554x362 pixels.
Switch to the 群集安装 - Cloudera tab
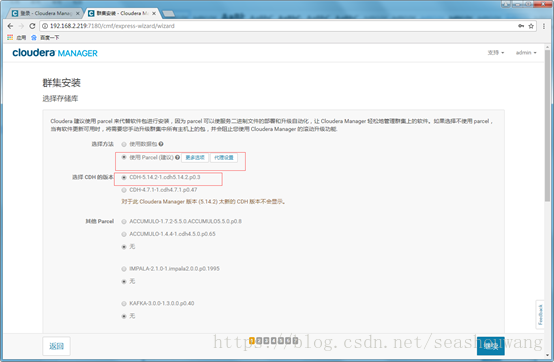pyautogui.click(x=121, y=13)
